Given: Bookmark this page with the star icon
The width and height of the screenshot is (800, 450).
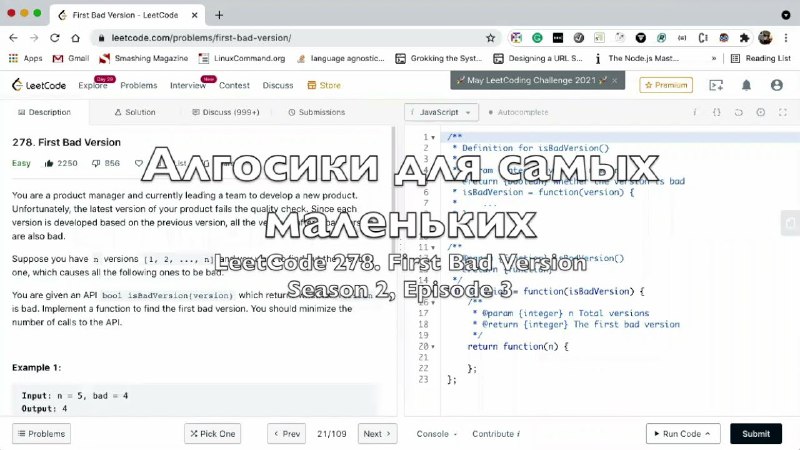Looking at the screenshot, I should [490, 38].
